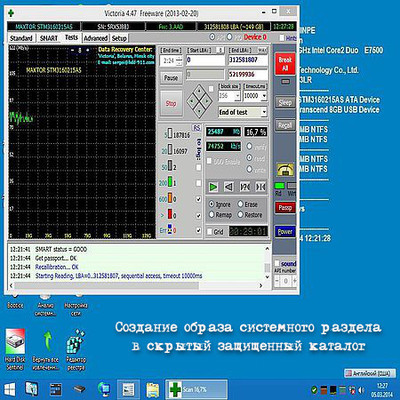Click the reverse play arrow button
The height and width of the screenshot is (400, 400).
point(229,187)
